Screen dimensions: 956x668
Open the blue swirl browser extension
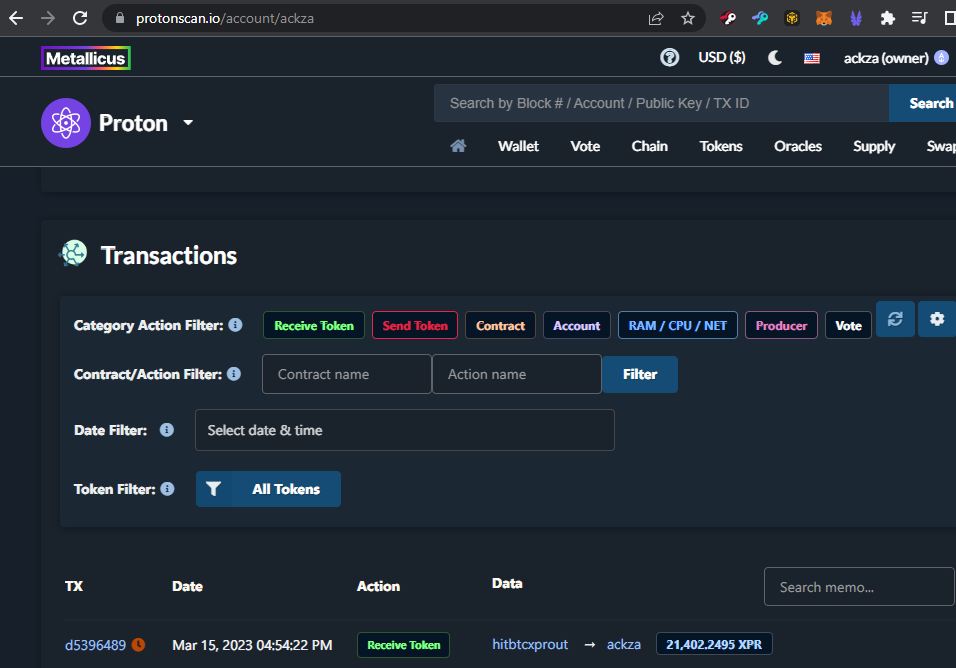(x=760, y=18)
